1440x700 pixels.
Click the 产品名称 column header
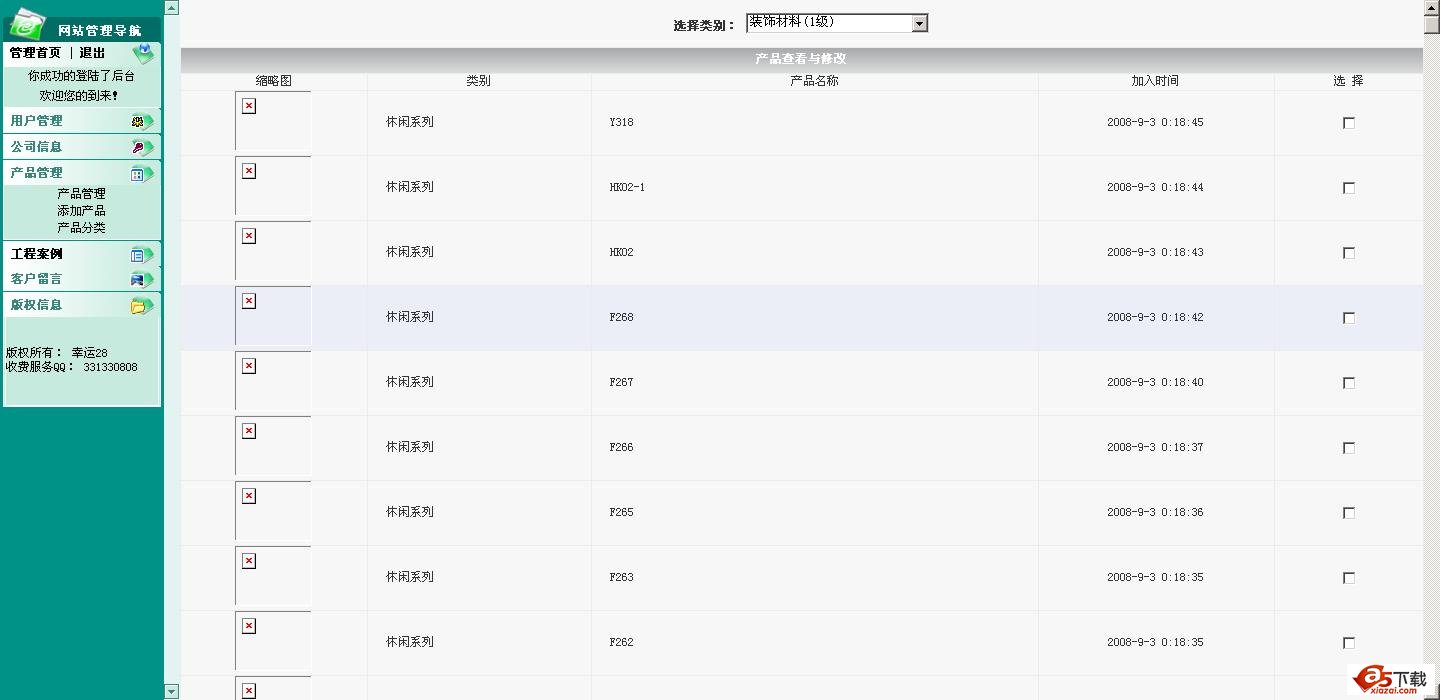(814, 81)
